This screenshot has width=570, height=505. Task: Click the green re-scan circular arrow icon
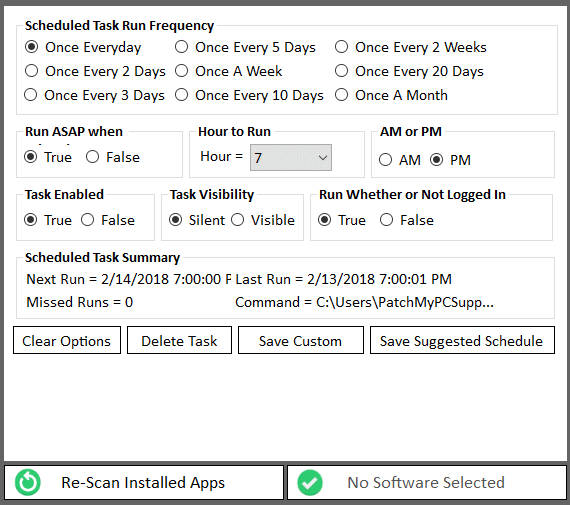28,482
